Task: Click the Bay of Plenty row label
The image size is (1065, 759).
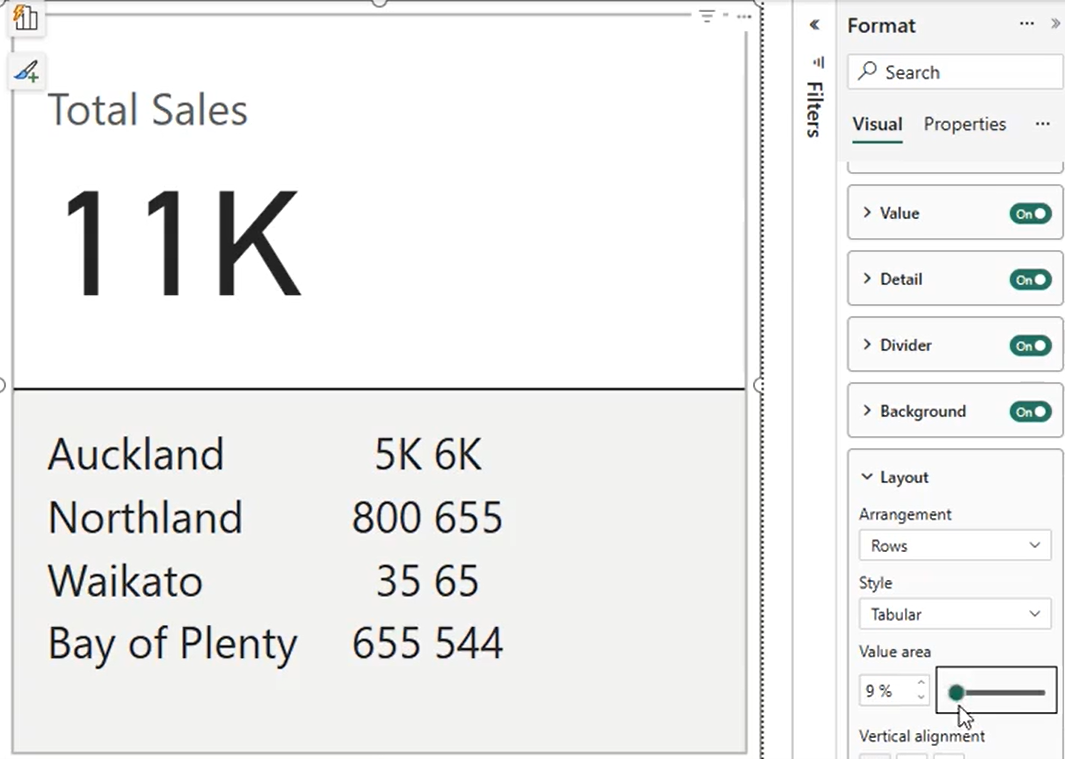Action: click(173, 644)
